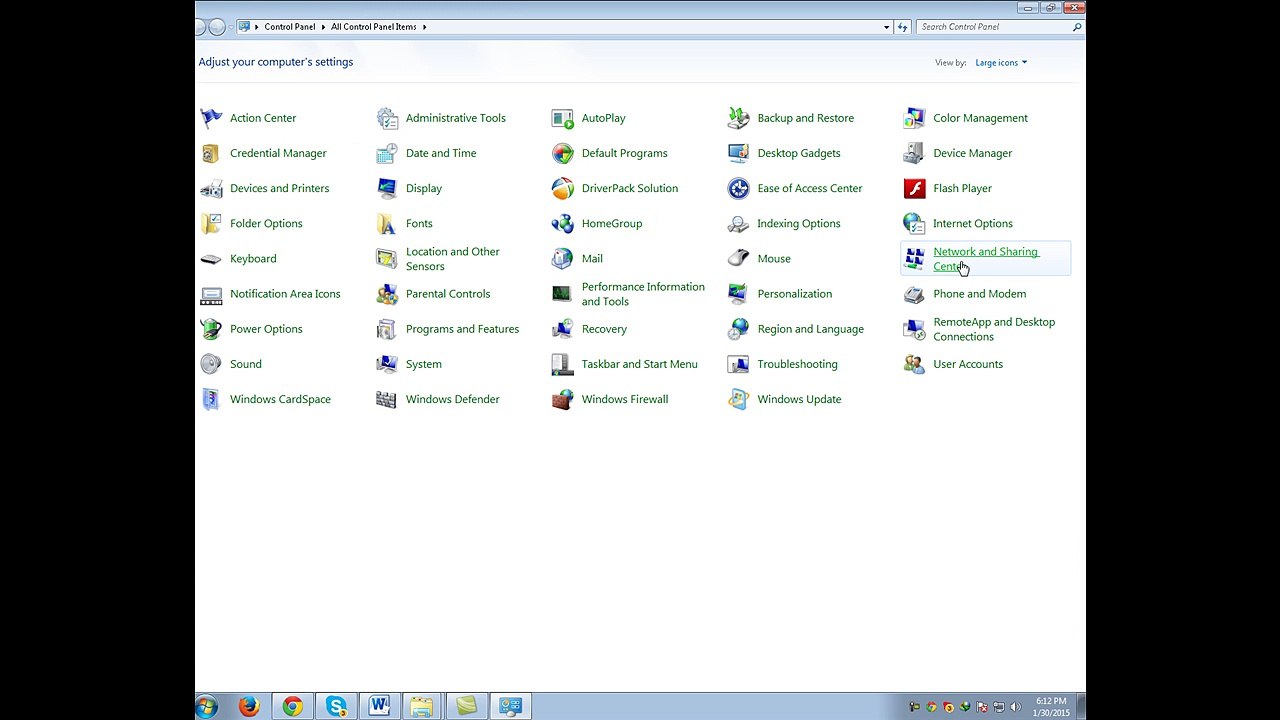Screen dimensions: 1280x720
Task: Open the Indexing Options icon
Action: (739, 223)
